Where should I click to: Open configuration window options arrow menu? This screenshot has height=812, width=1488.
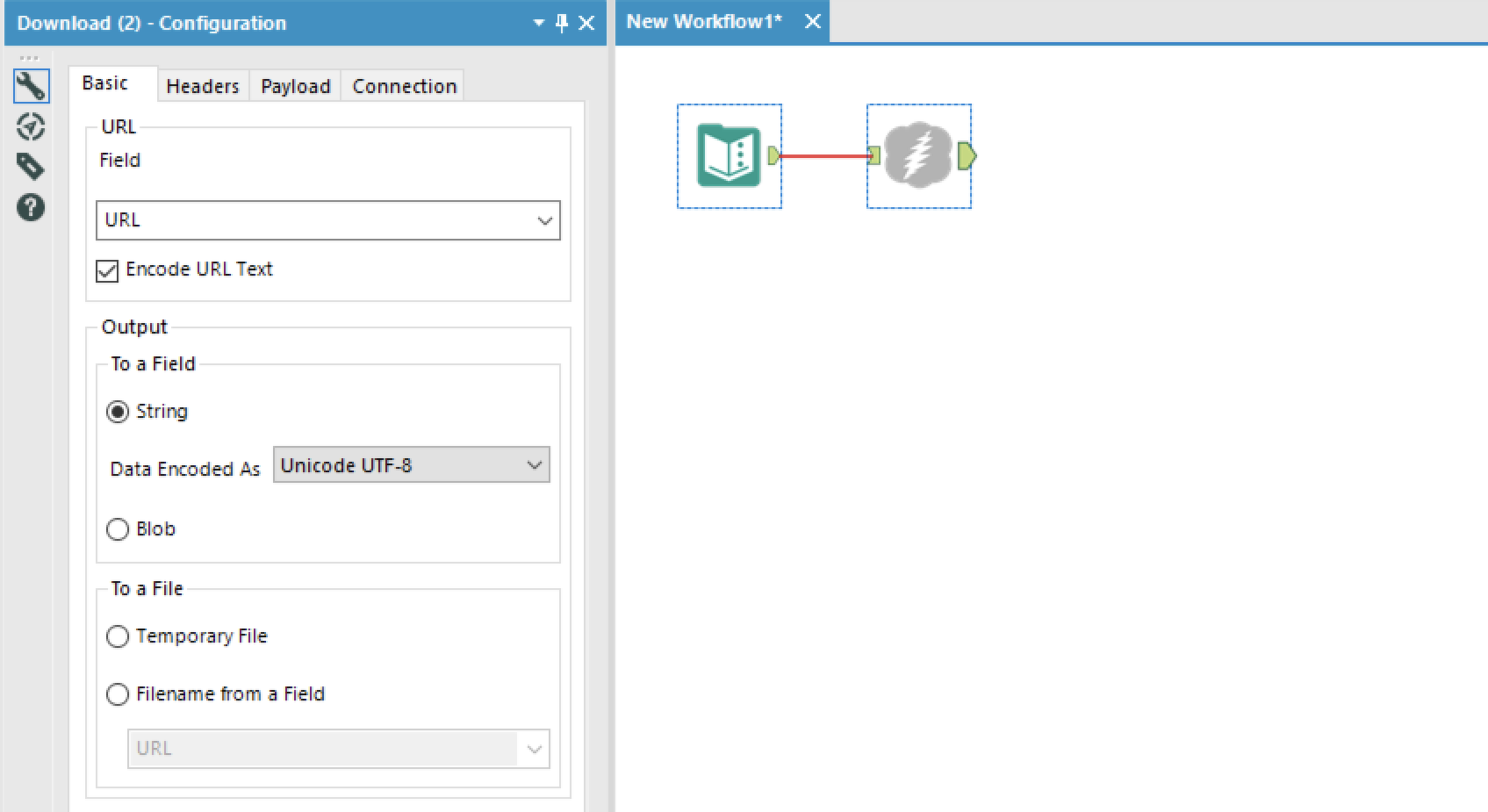coord(539,24)
